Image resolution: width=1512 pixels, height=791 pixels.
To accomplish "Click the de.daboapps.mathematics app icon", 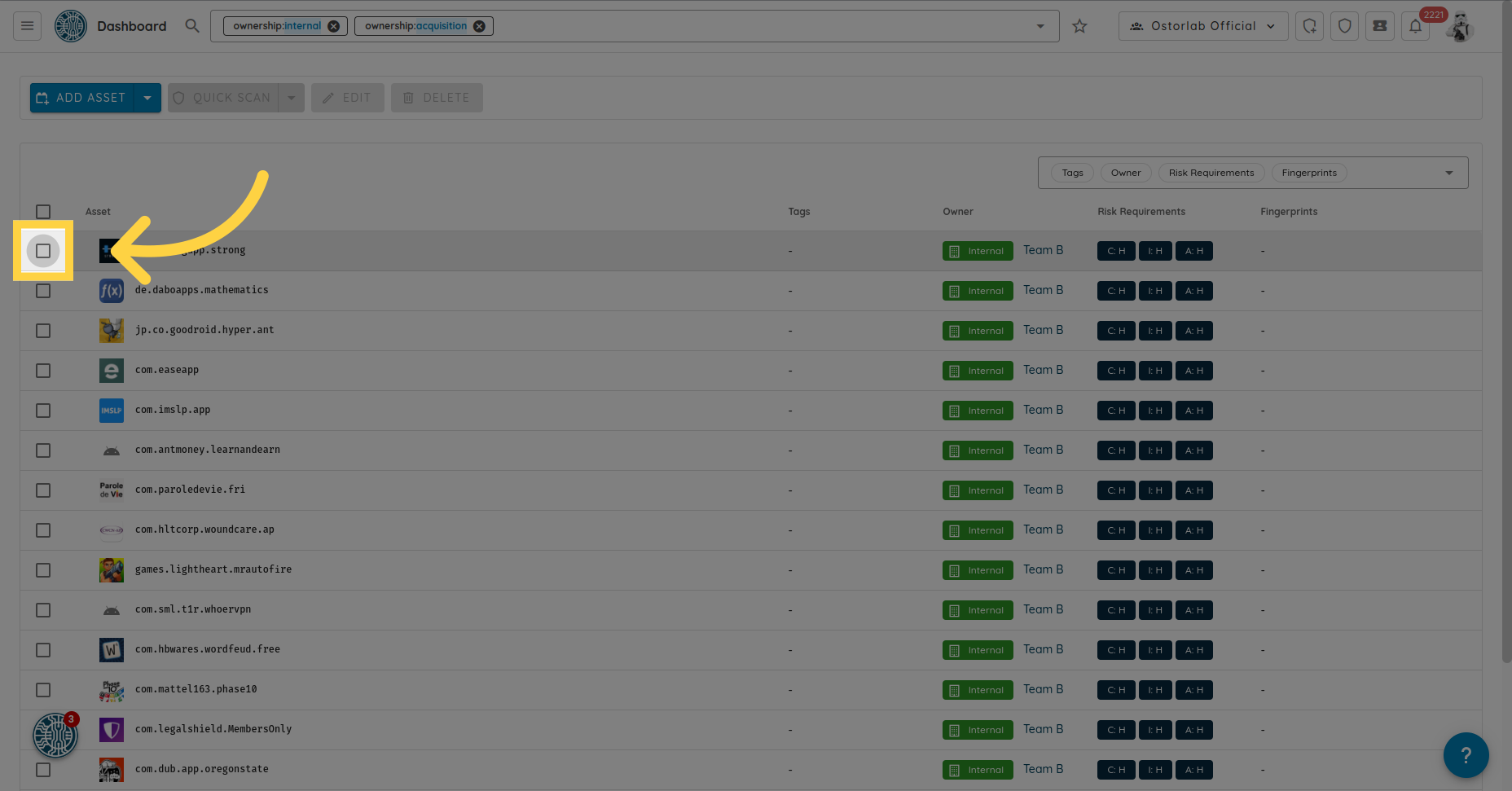I will pos(112,291).
